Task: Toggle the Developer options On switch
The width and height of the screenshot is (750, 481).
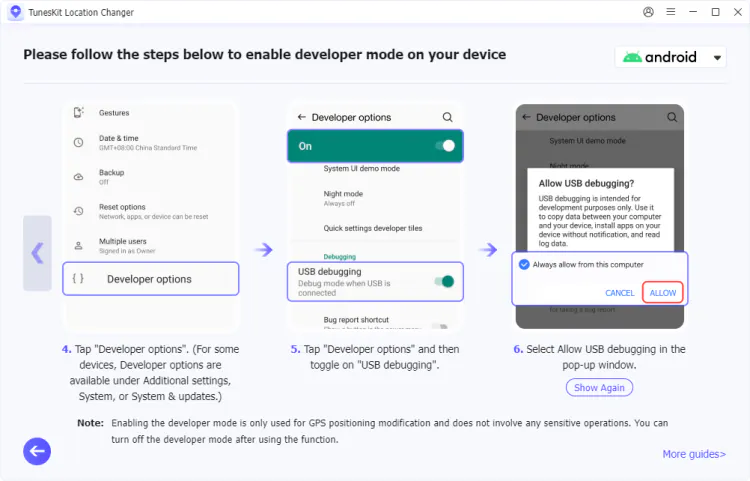Action: click(x=445, y=146)
